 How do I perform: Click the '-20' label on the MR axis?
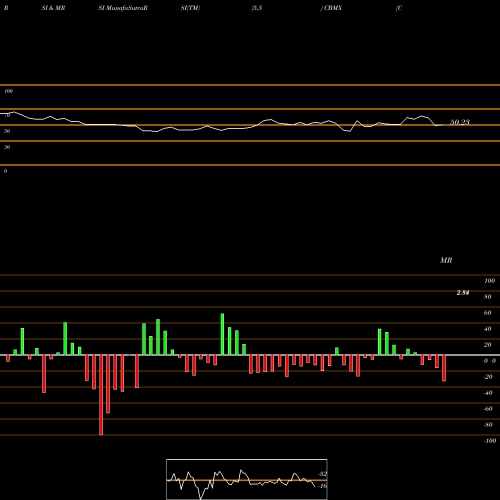click(x=488, y=377)
